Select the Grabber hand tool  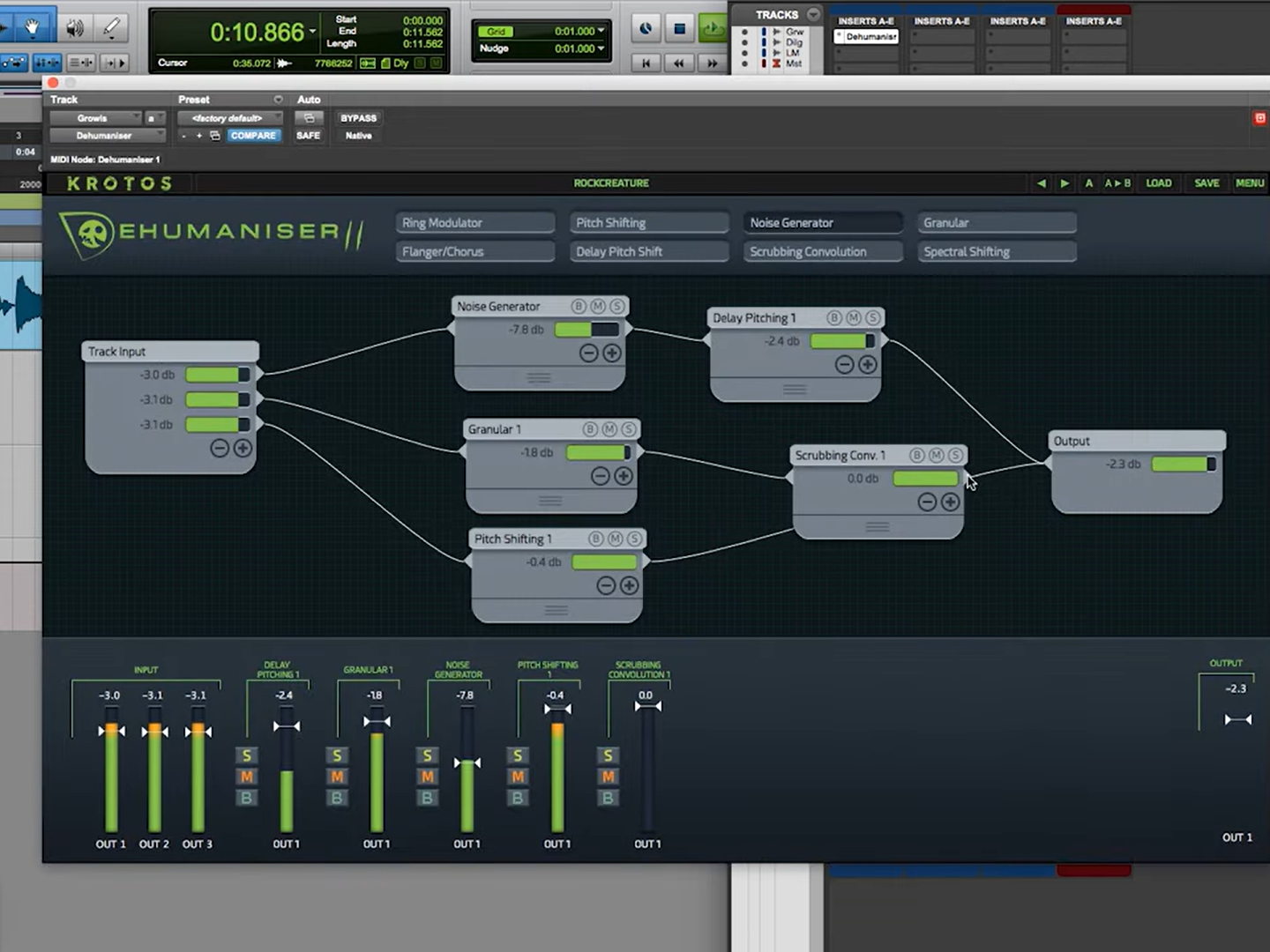34,27
